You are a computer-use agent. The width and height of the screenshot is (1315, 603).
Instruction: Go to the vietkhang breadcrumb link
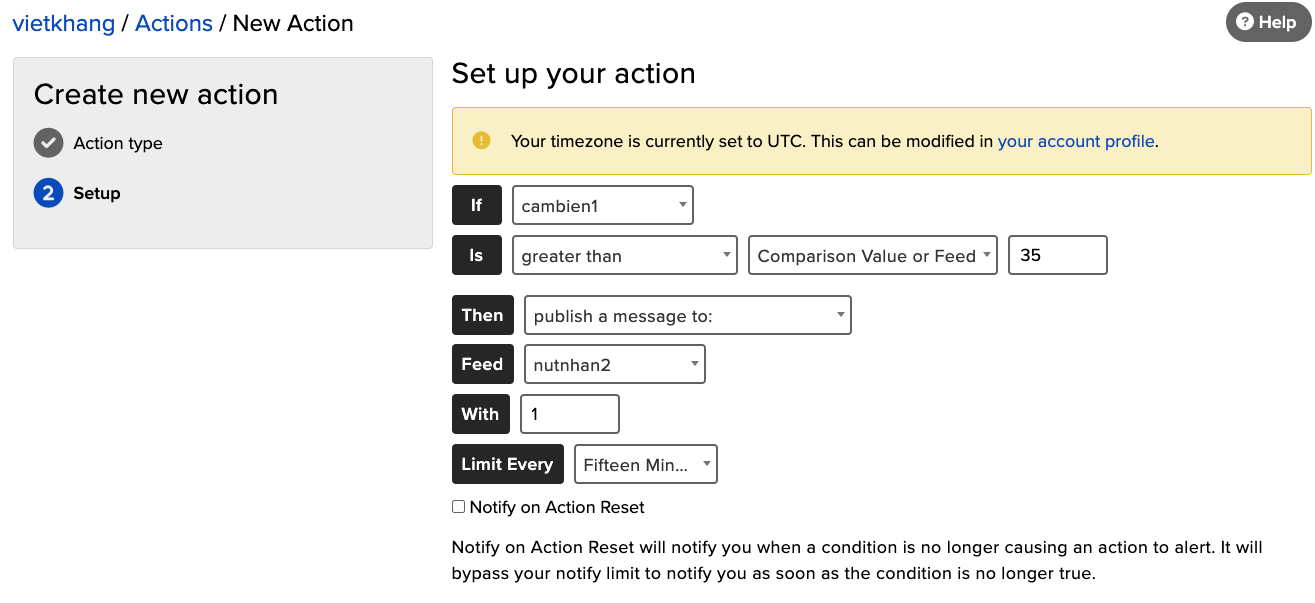[63, 23]
